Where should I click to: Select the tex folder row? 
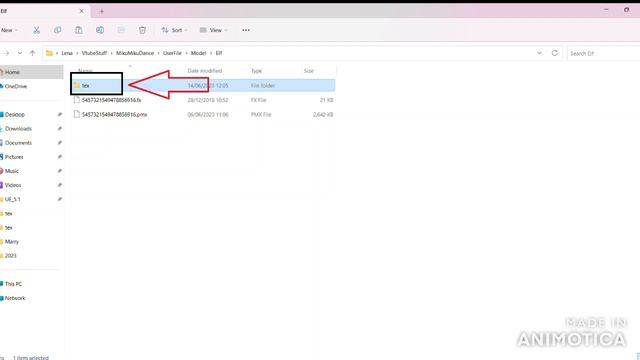point(203,85)
